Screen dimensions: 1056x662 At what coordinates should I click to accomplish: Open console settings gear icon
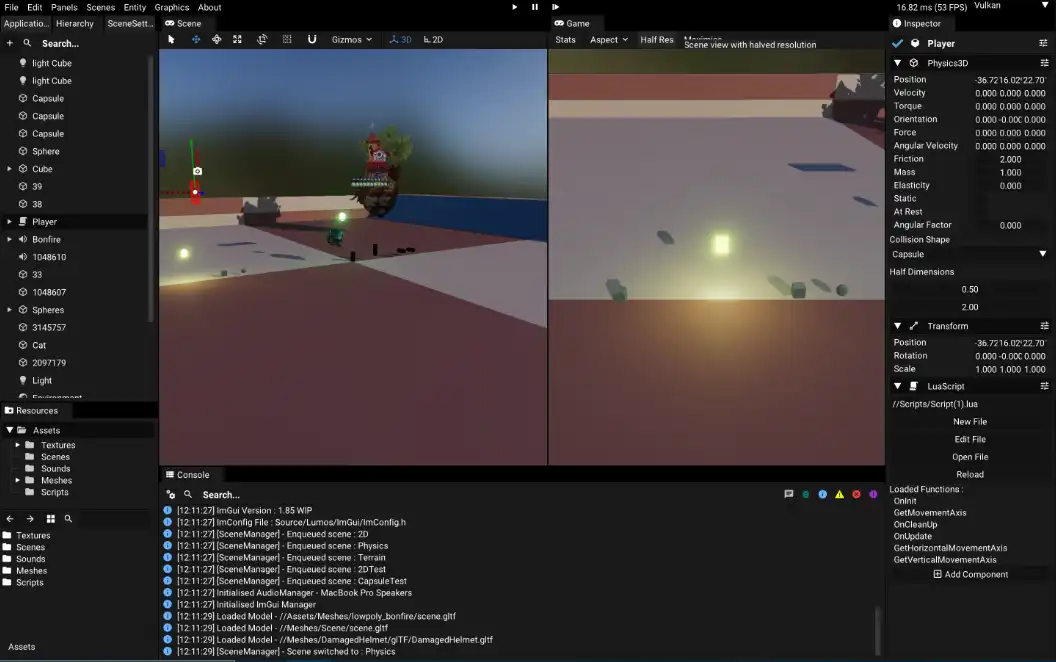[x=171, y=495]
